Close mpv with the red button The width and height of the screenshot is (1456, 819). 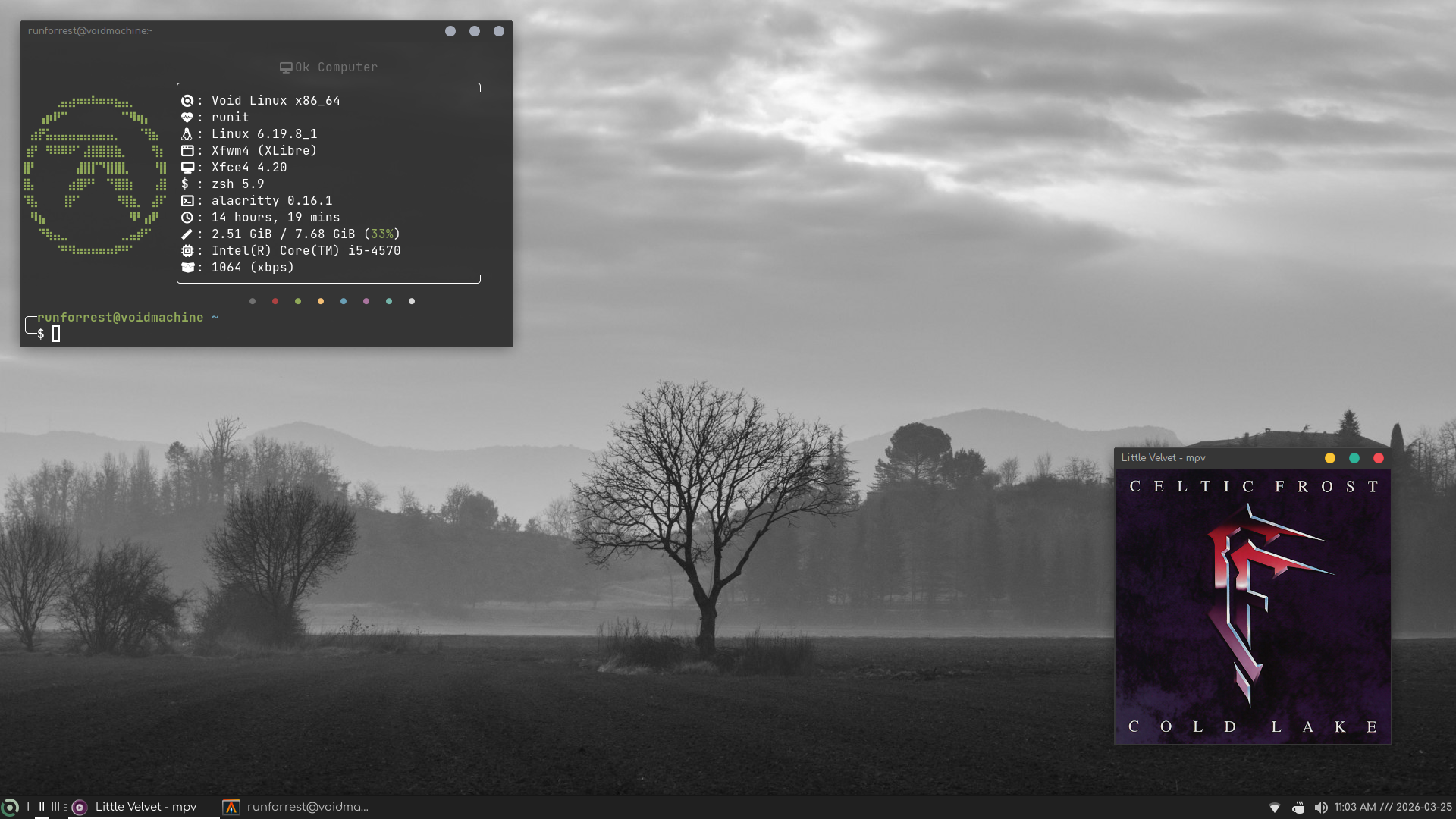[1379, 458]
